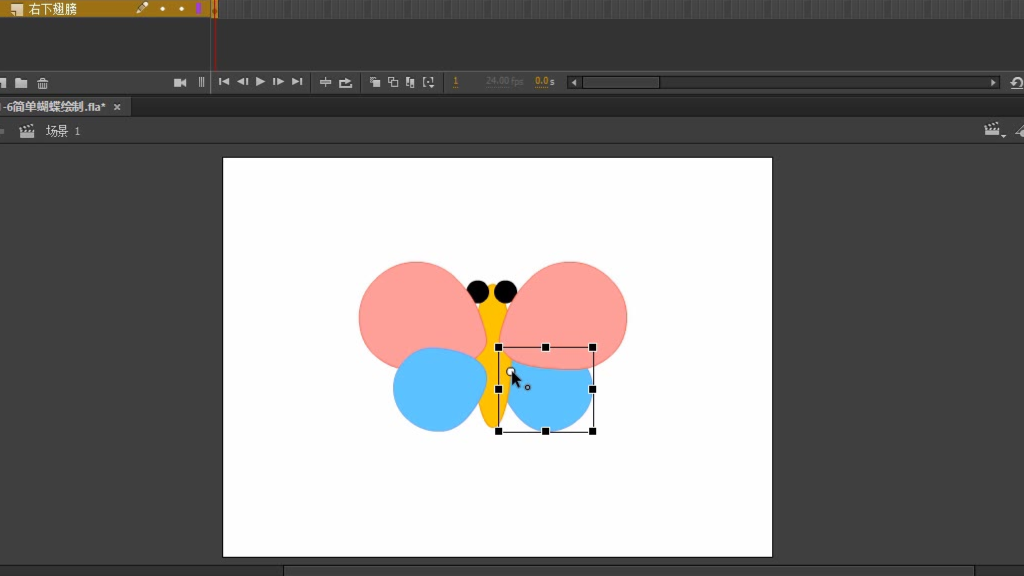1024x576 pixels.
Task: Click timeline scrollbar right arrow
Action: click(x=993, y=82)
